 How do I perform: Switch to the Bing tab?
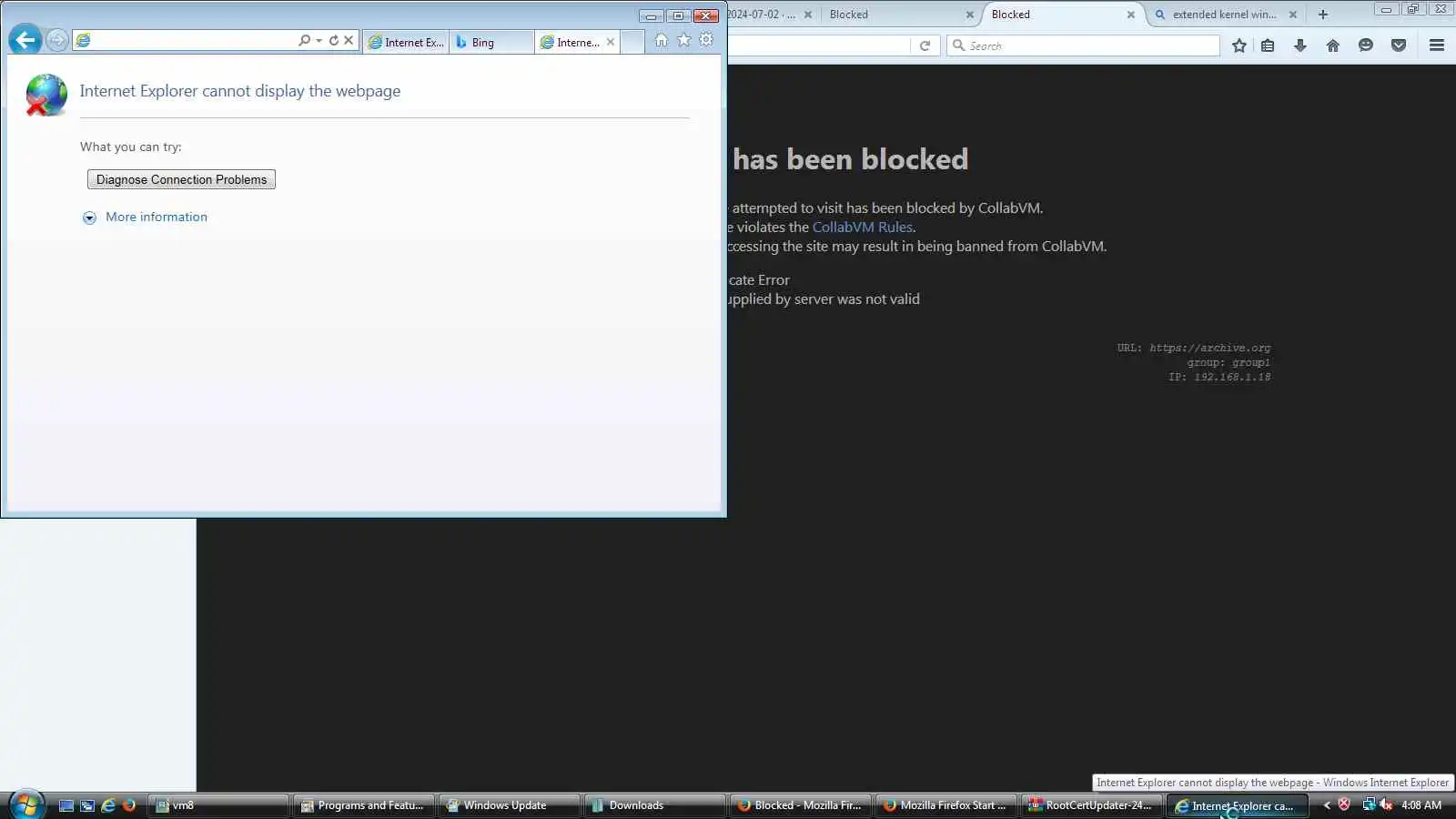coord(491,42)
